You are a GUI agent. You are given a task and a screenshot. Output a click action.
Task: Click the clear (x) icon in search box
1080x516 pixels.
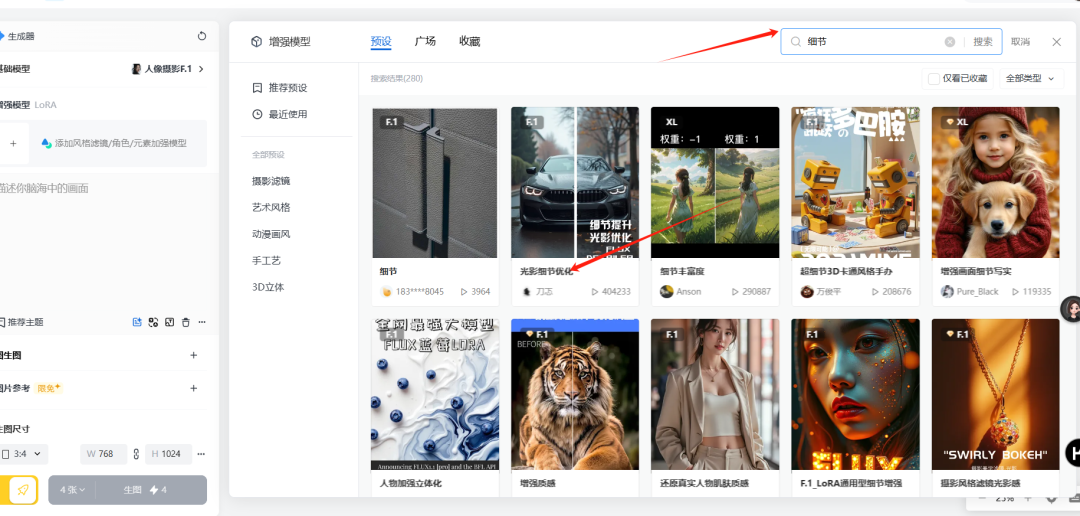point(950,42)
